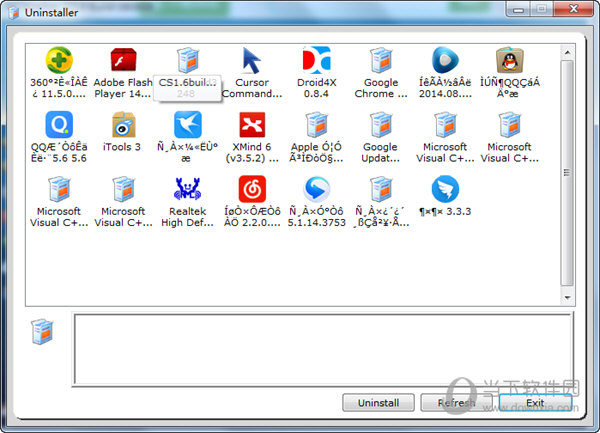
Task: Click the vertical scrollbar thumb in program list
Action: [x=567, y=173]
